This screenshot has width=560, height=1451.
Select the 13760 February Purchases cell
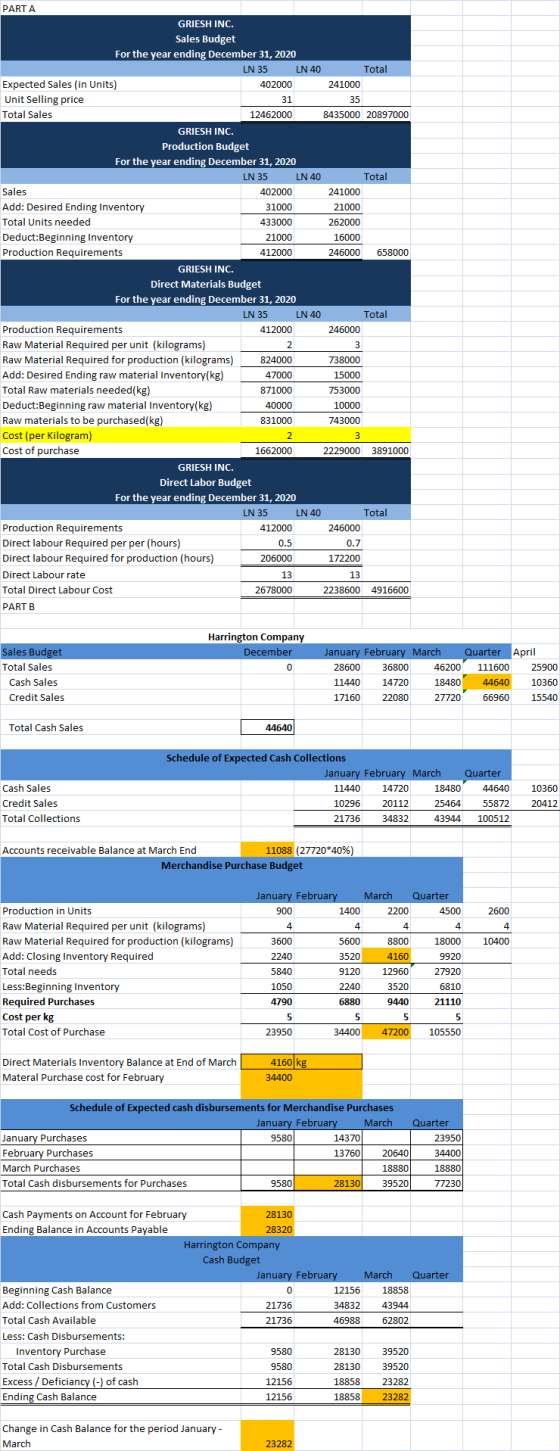(x=345, y=1154)
